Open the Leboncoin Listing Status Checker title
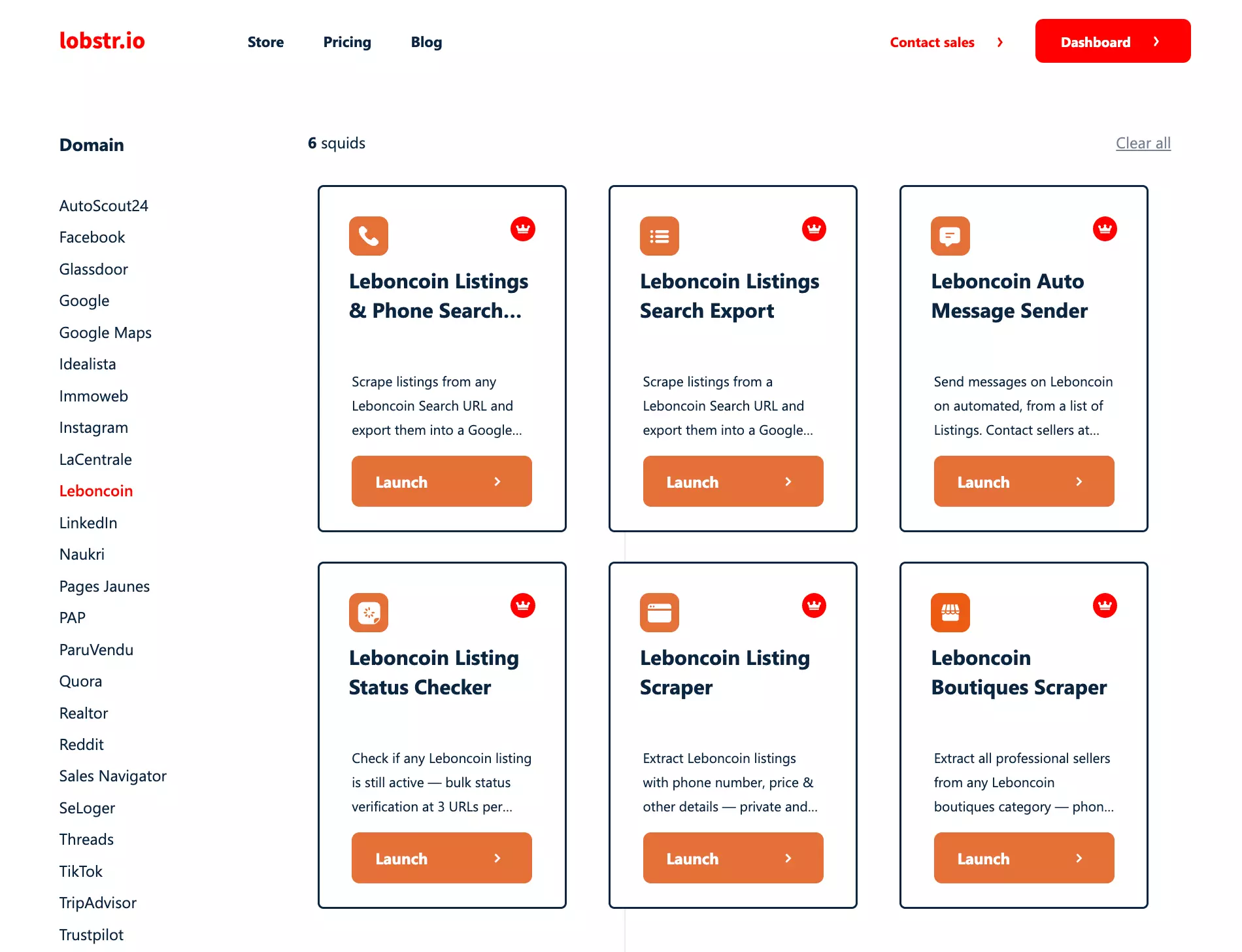Screen dimensions: 1242x952 point(434,673)
